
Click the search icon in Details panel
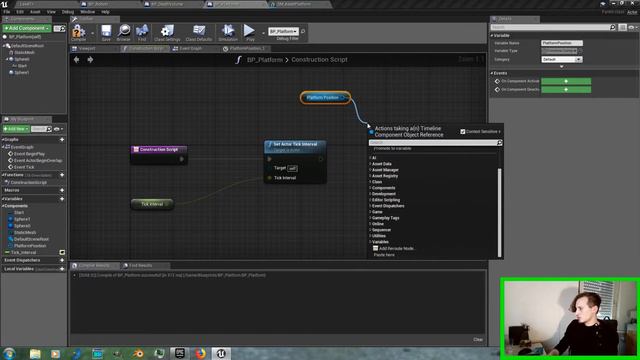613,27
